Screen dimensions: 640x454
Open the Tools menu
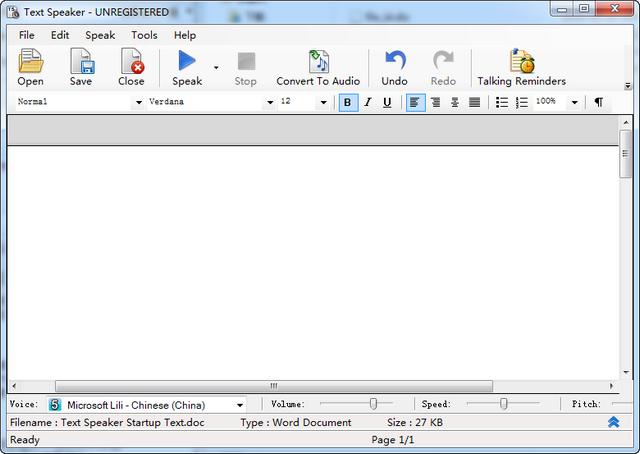pos(144,35)
